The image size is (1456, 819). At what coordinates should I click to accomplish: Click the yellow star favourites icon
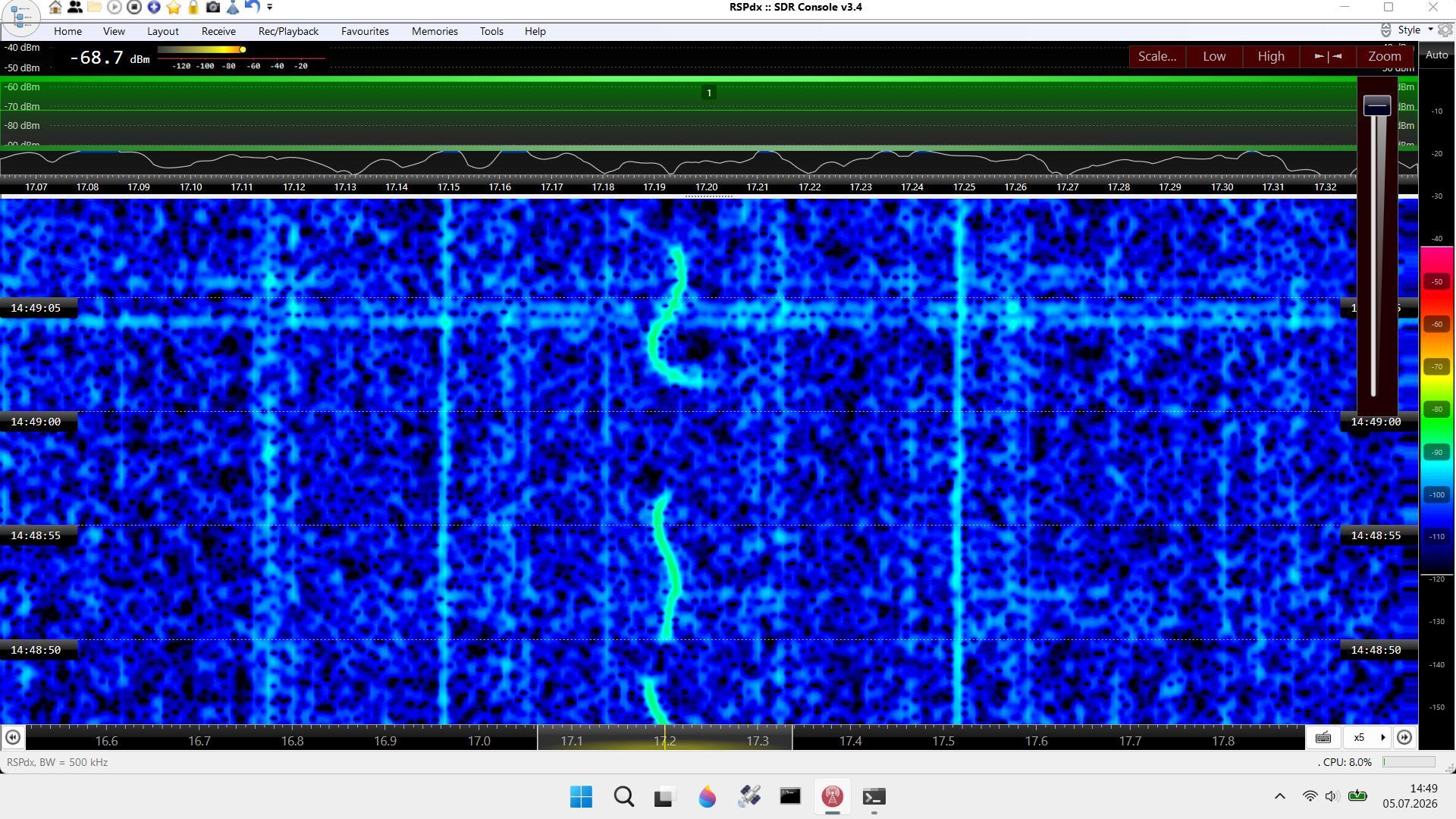coord(174,8)
